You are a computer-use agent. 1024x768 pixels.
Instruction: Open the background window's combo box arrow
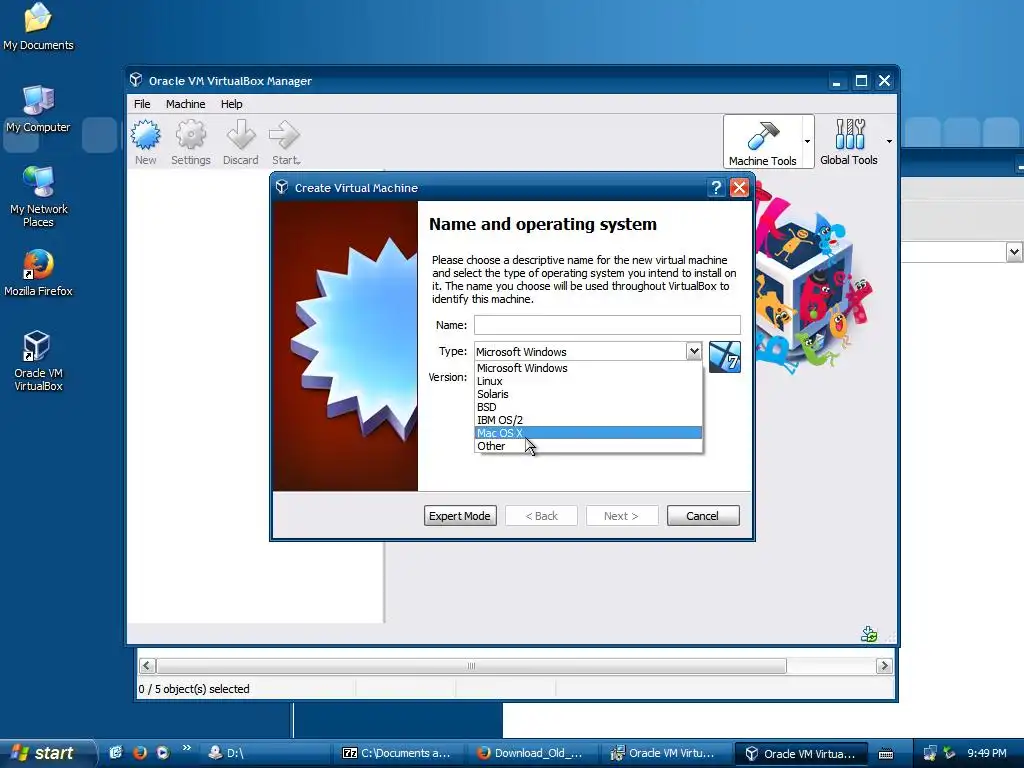tap(1014, 251)
